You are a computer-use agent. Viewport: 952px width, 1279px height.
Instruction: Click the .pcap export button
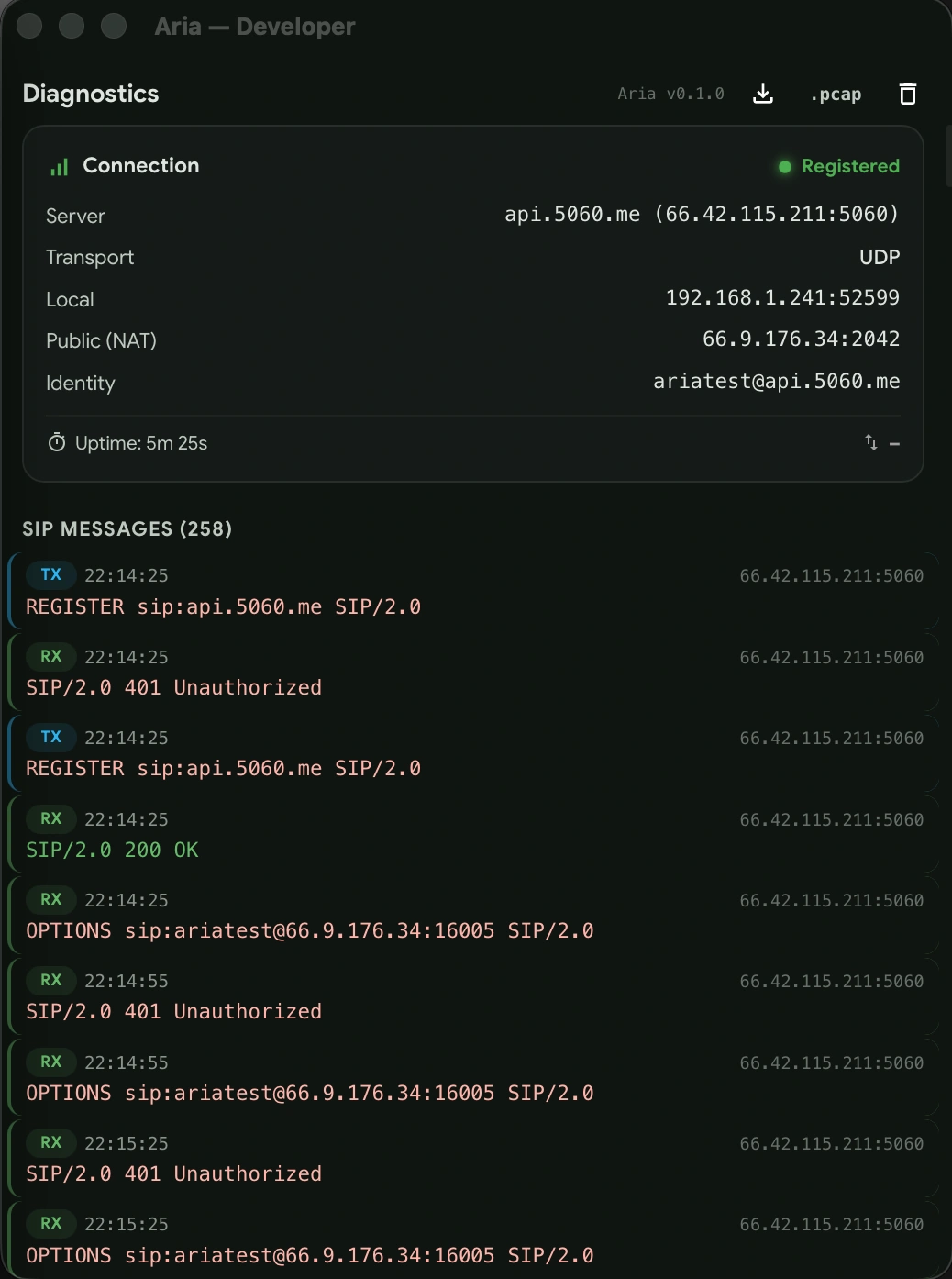pos(836,94)
